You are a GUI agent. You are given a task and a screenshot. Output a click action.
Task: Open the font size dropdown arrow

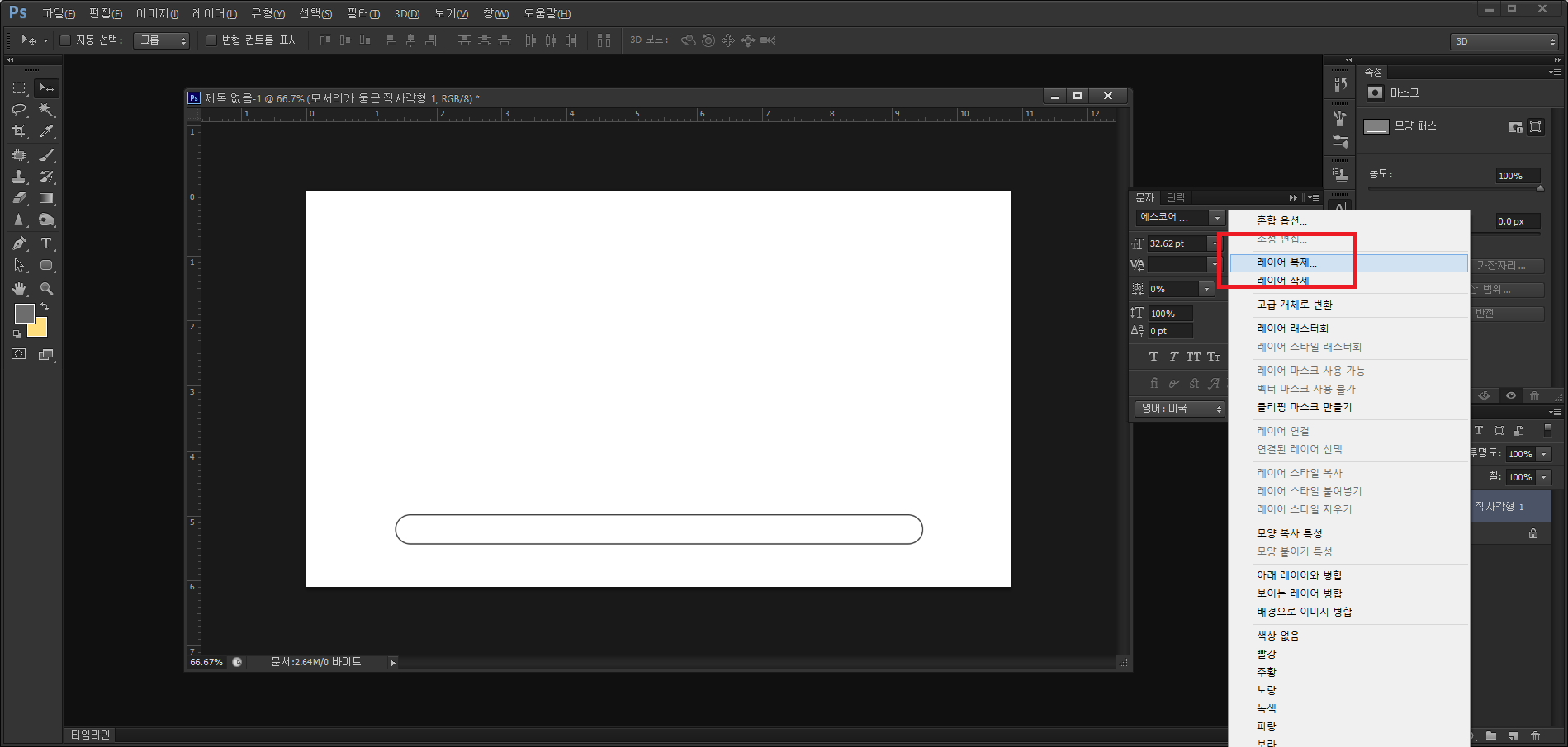pos(1214,243)
